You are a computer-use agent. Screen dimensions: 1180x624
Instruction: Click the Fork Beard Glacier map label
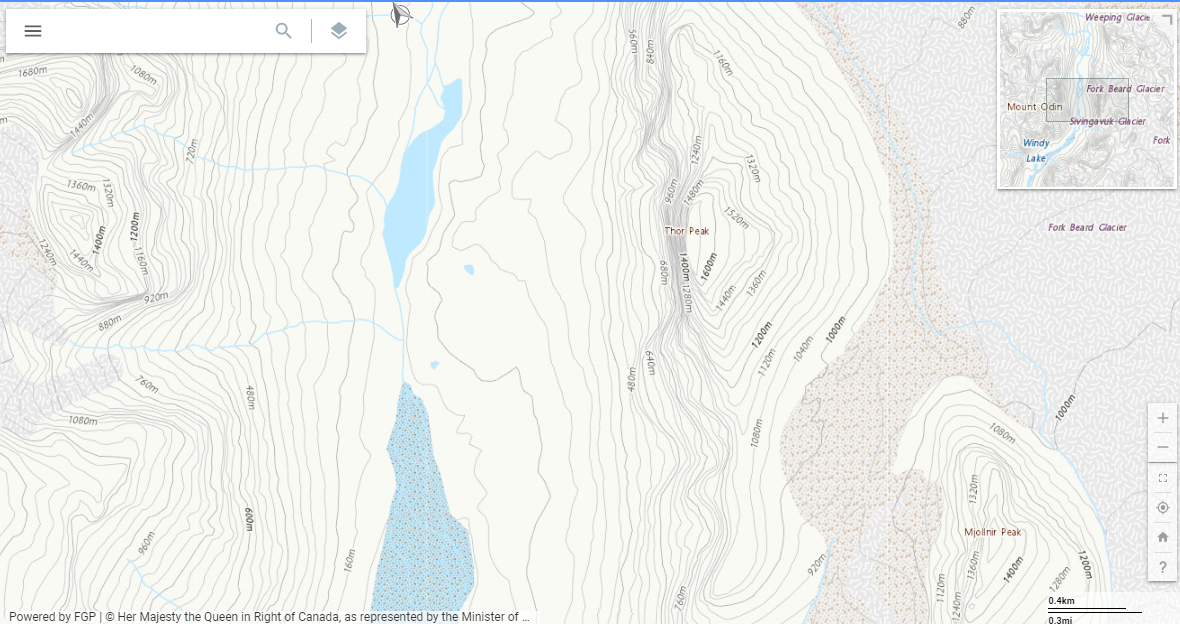pyautogui.click(x=1087, y=227)
